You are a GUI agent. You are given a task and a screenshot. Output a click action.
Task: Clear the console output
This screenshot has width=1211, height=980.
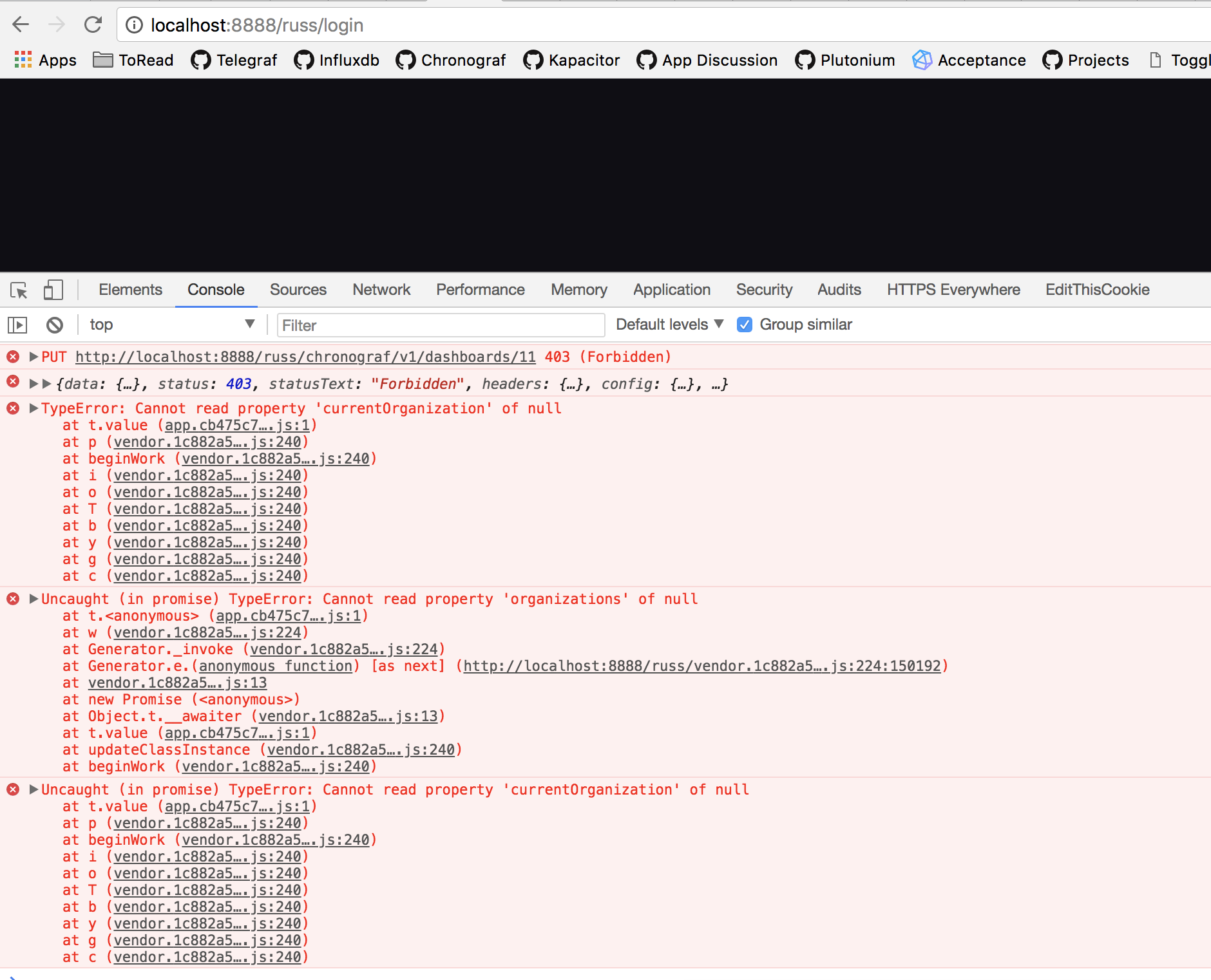(x=54, y=325)
